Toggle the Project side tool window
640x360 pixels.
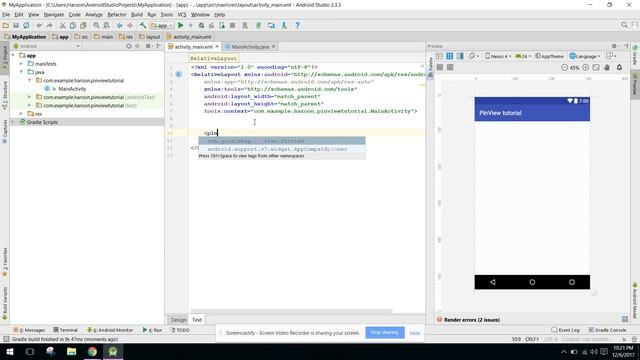[x=5, y=58]
